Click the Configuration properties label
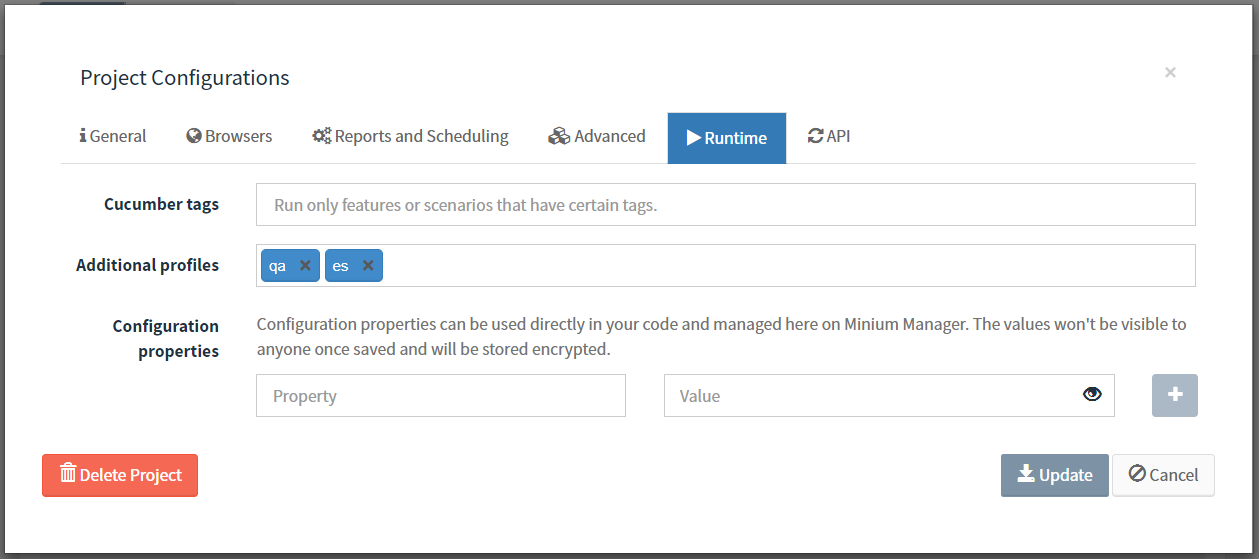1259x559 pixels. (166, 338)
